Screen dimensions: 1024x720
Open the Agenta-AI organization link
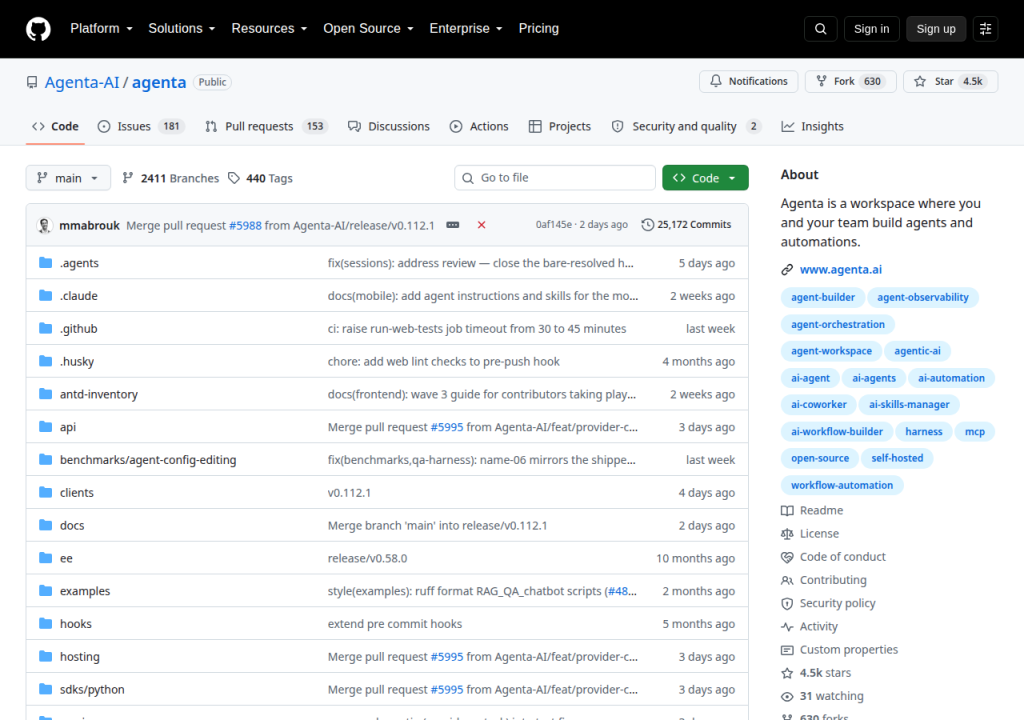click(x=82, y=82)
